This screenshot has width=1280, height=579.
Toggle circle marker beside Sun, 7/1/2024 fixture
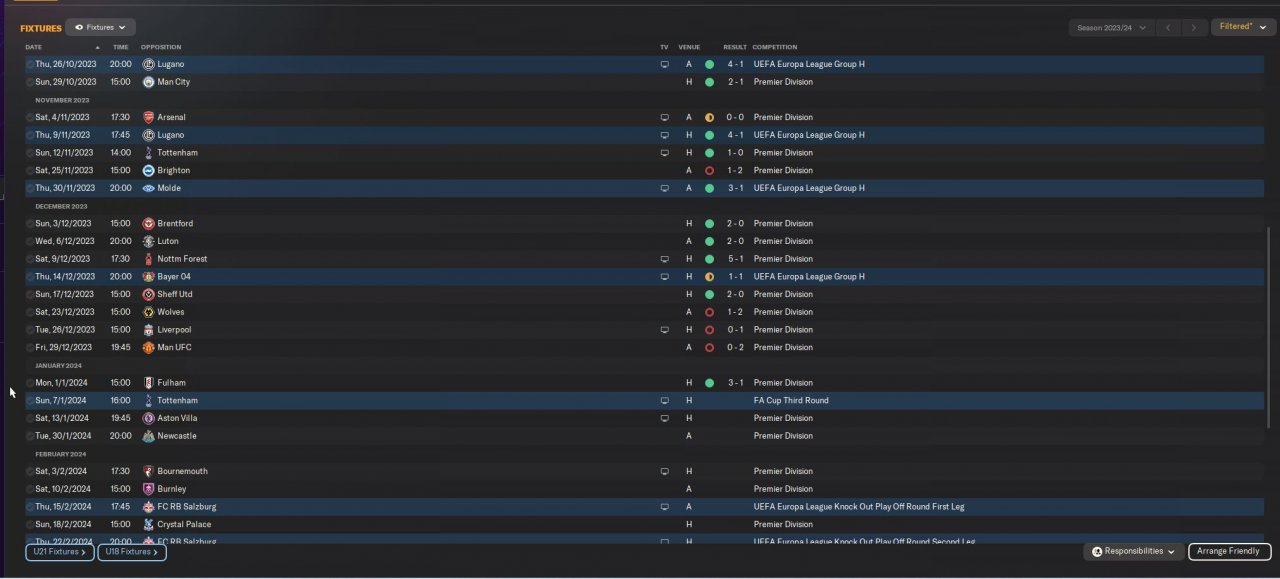[x=30, y=401]
